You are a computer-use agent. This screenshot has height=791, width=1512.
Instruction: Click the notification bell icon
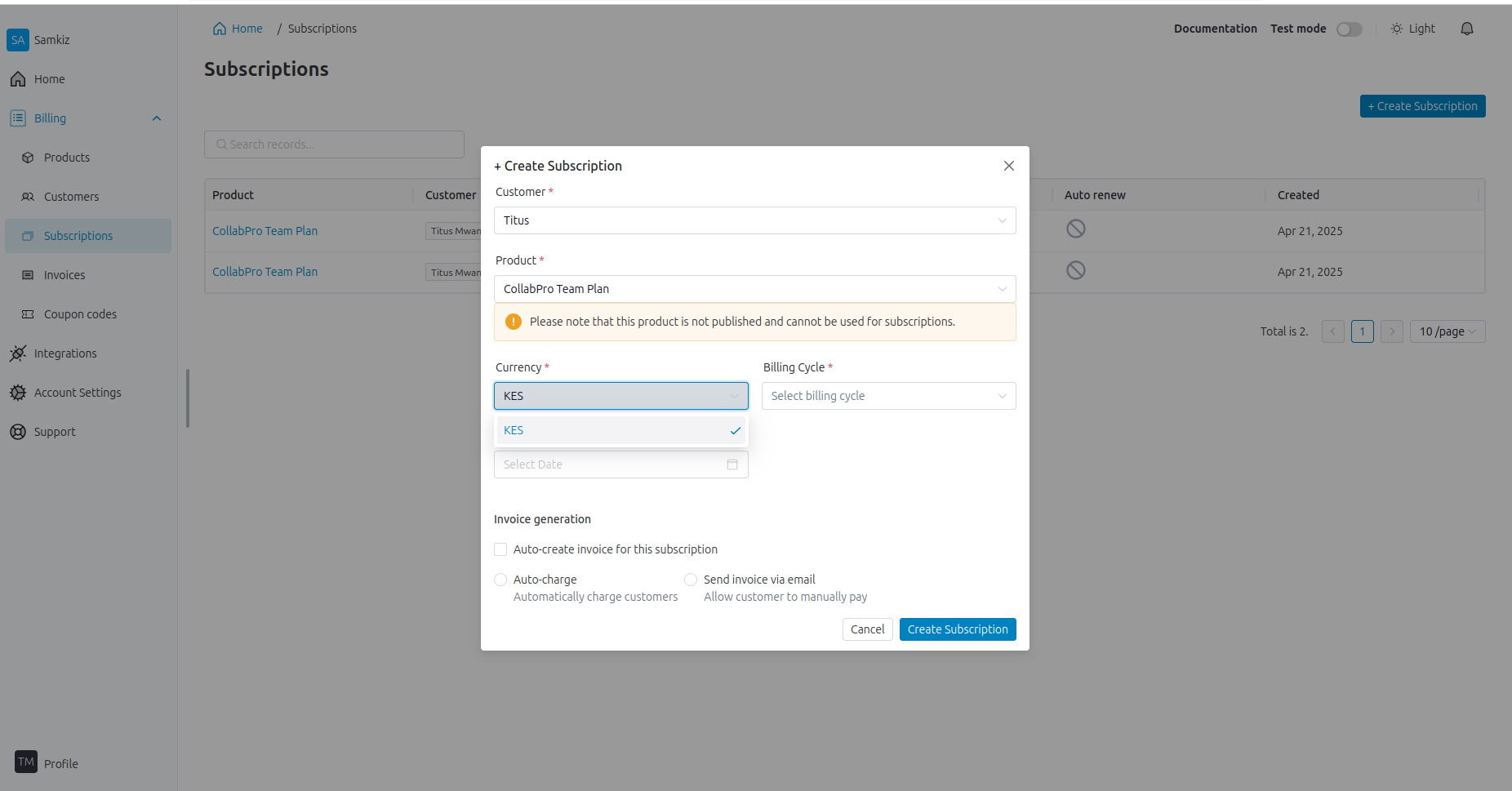[1466, 29]
